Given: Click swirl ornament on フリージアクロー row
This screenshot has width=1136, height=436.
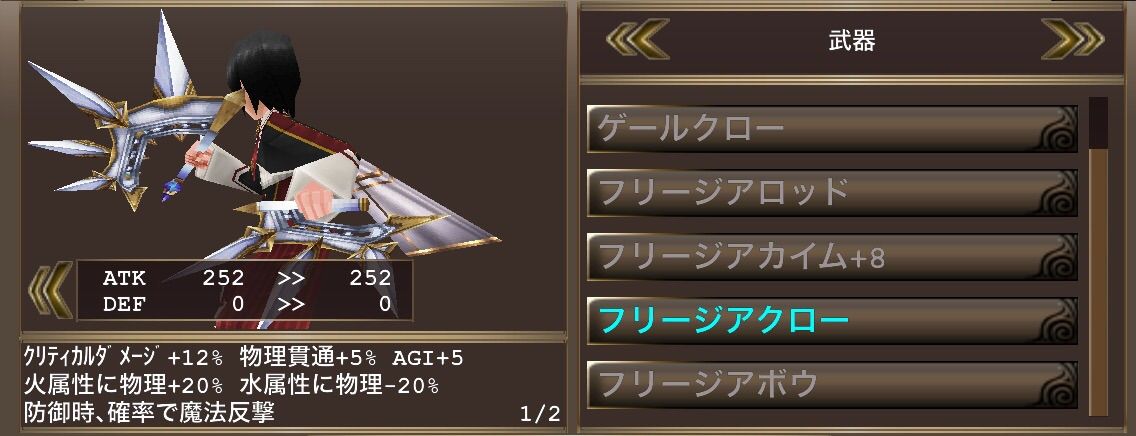Looking at the screenshot, I should [x=1055, y=321].
